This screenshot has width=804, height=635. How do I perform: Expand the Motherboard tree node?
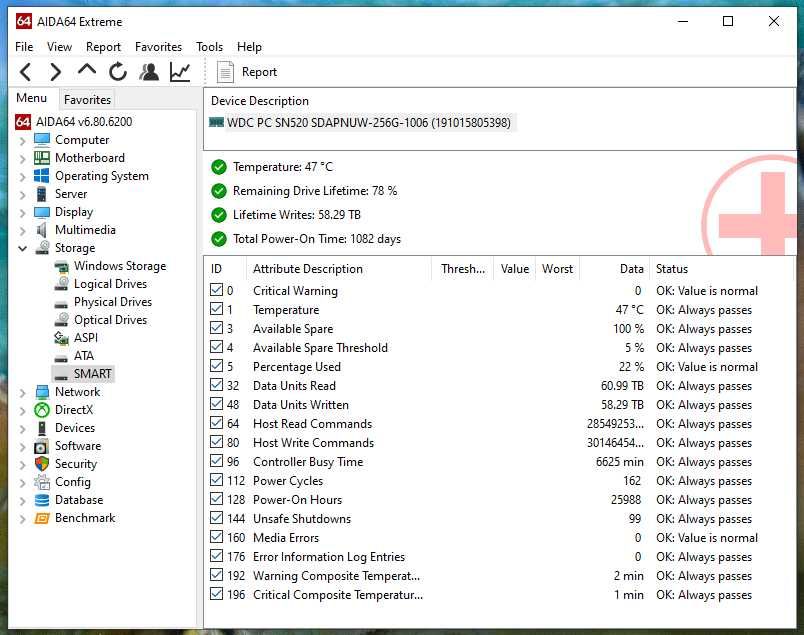click(x=22, y=158)
